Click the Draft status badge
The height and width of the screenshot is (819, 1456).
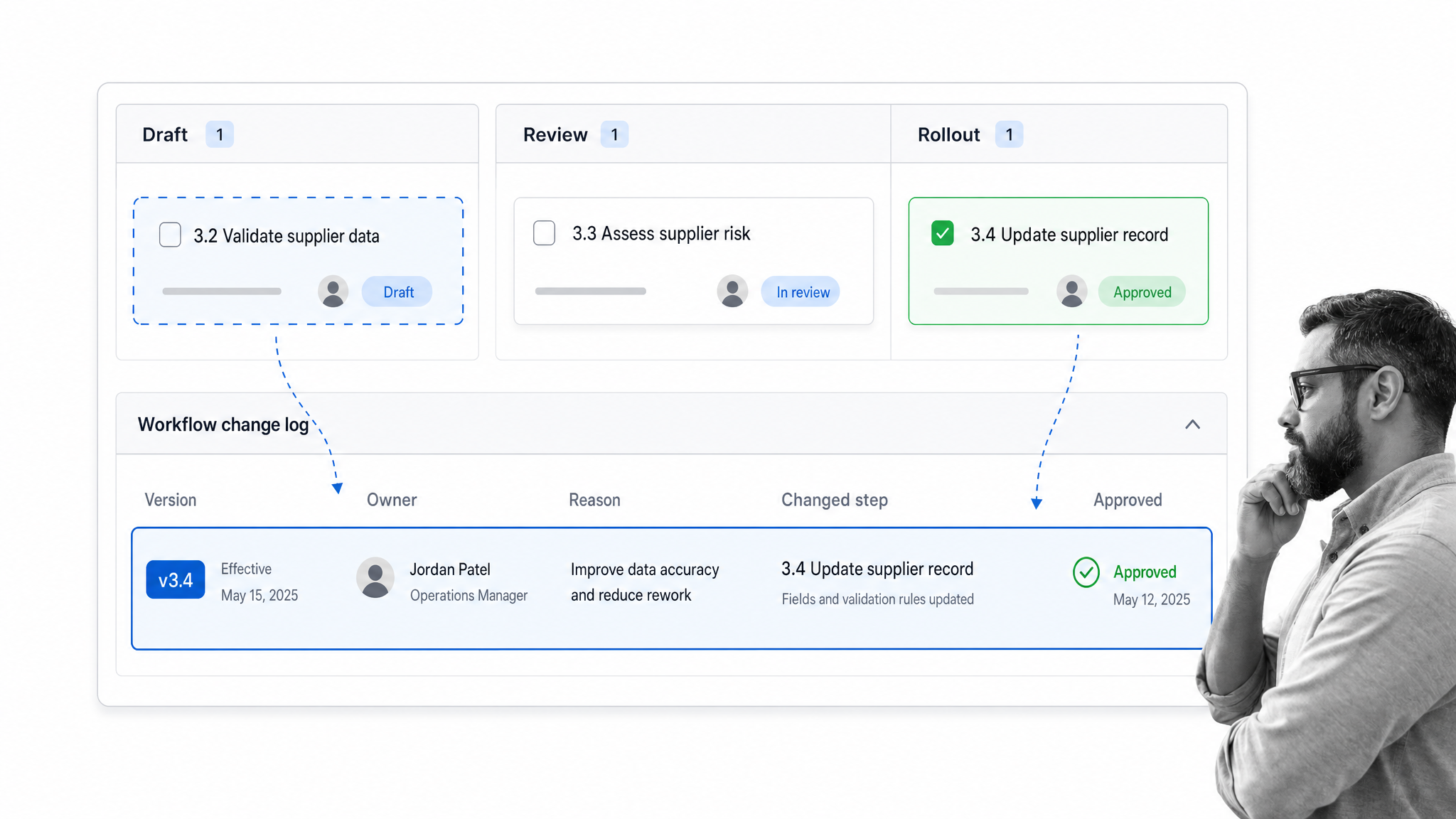click(397, 291)
